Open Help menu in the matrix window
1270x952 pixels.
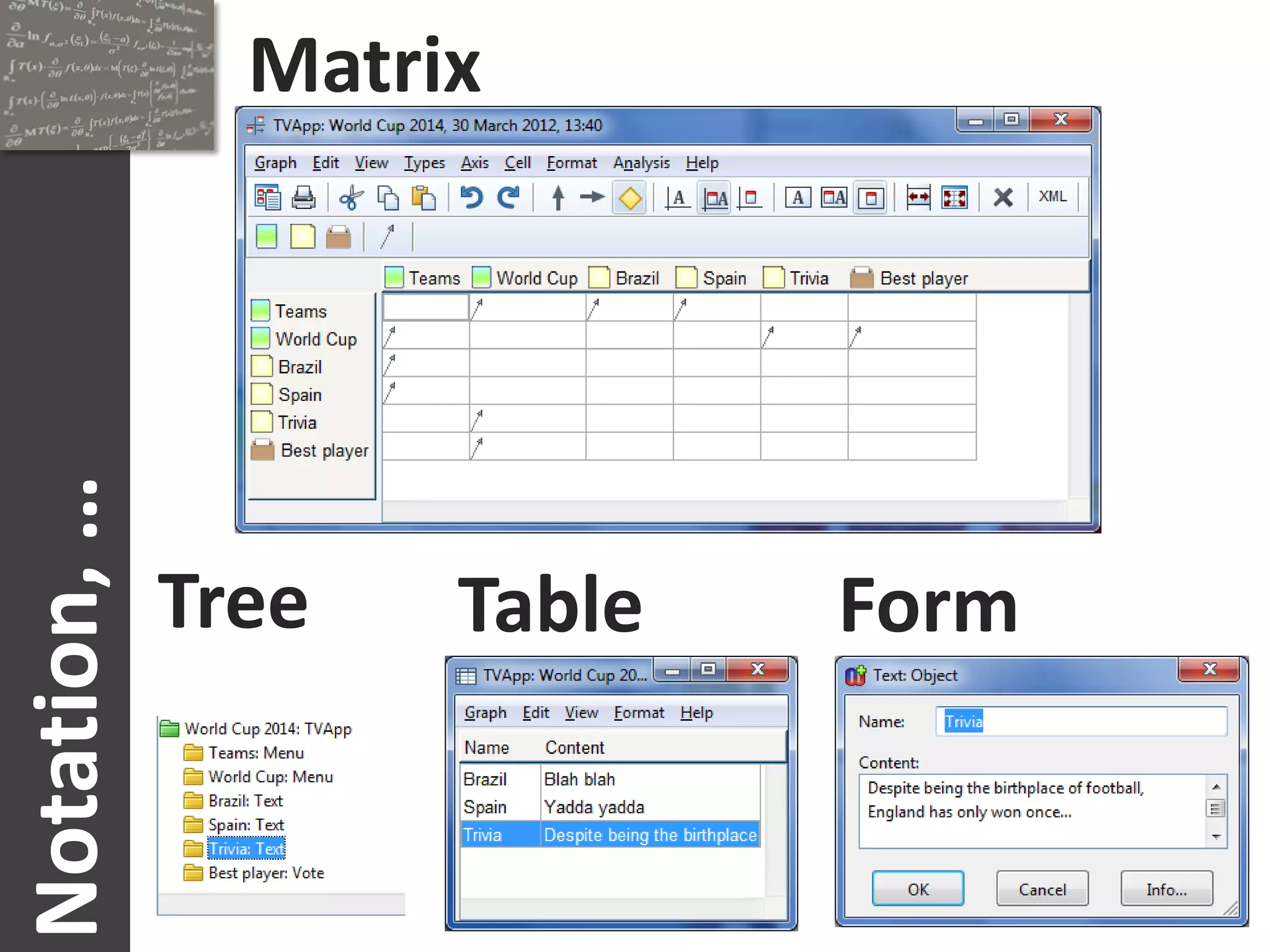702,163
